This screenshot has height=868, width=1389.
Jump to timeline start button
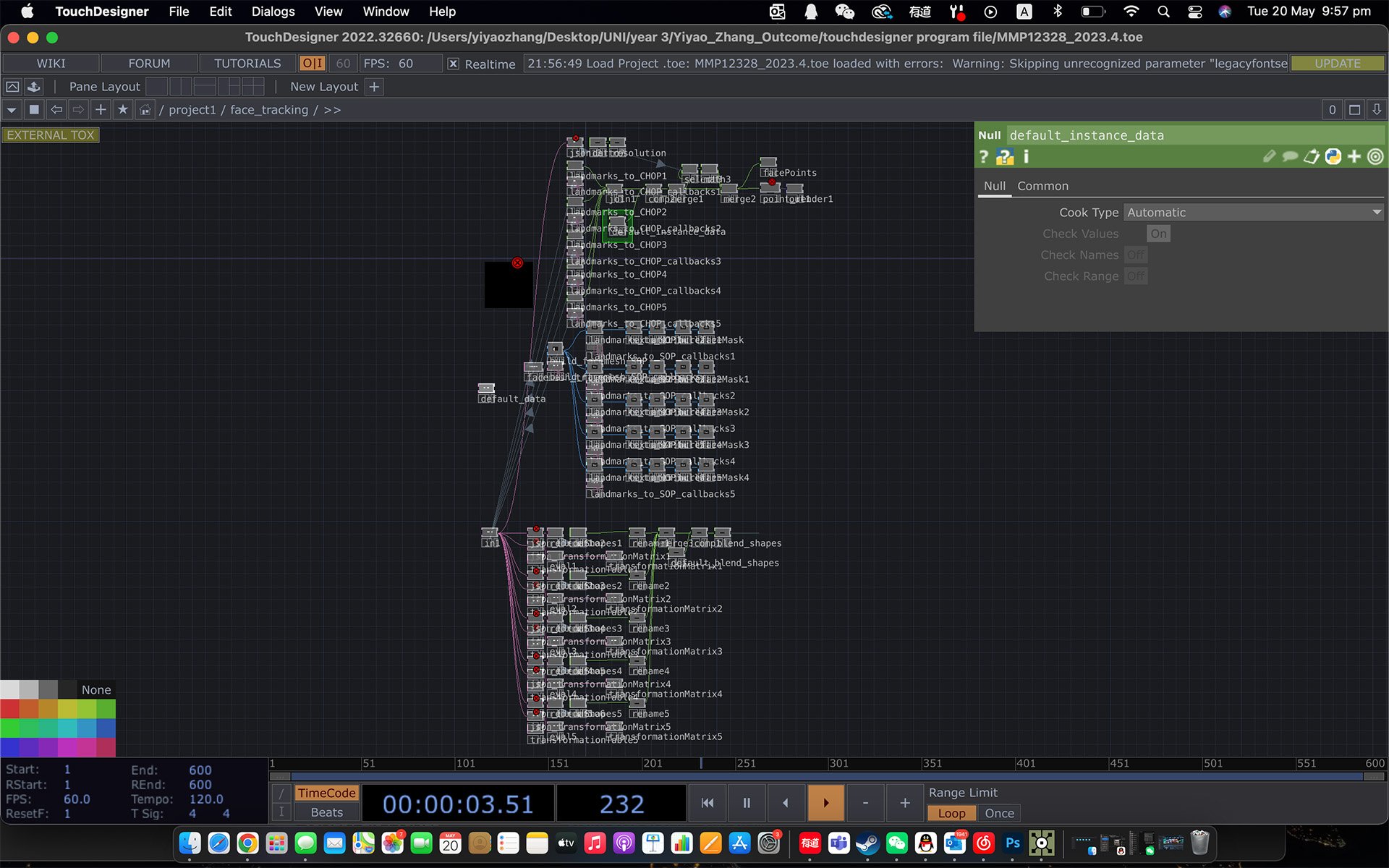click(x=708, y=803)
